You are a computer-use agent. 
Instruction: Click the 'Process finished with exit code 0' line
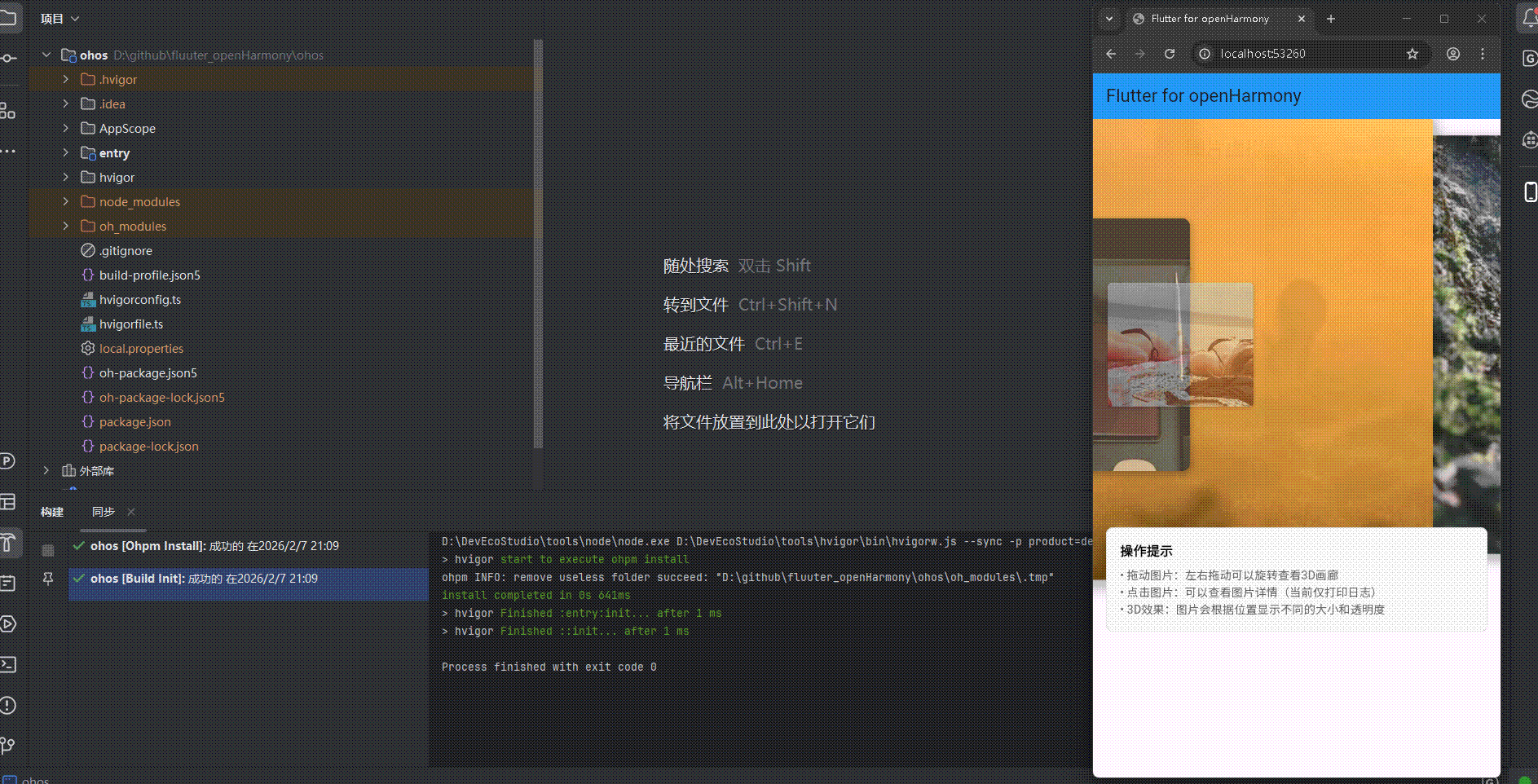coord(549,667)
